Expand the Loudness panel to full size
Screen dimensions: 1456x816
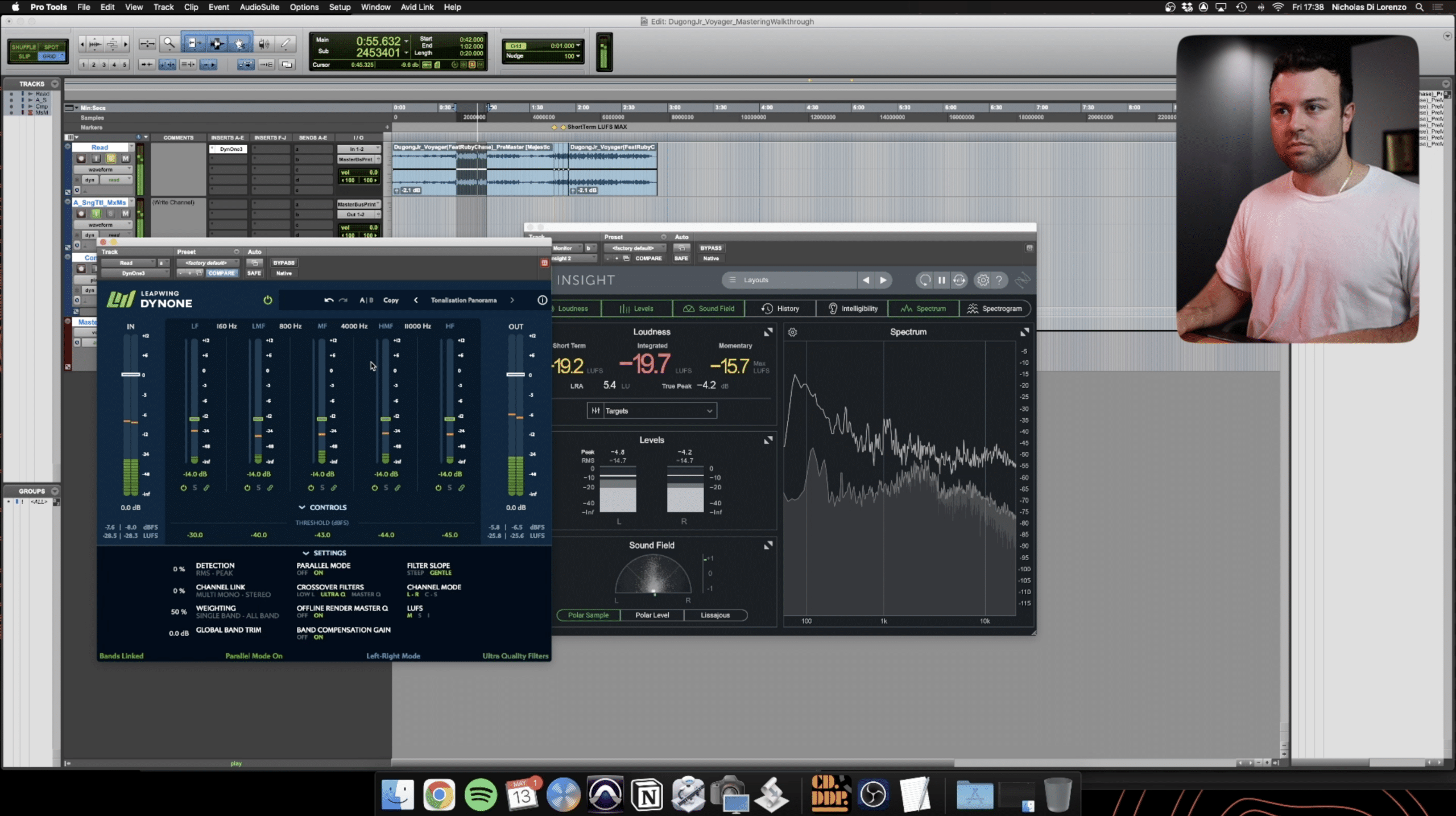[x=768, y=332]
